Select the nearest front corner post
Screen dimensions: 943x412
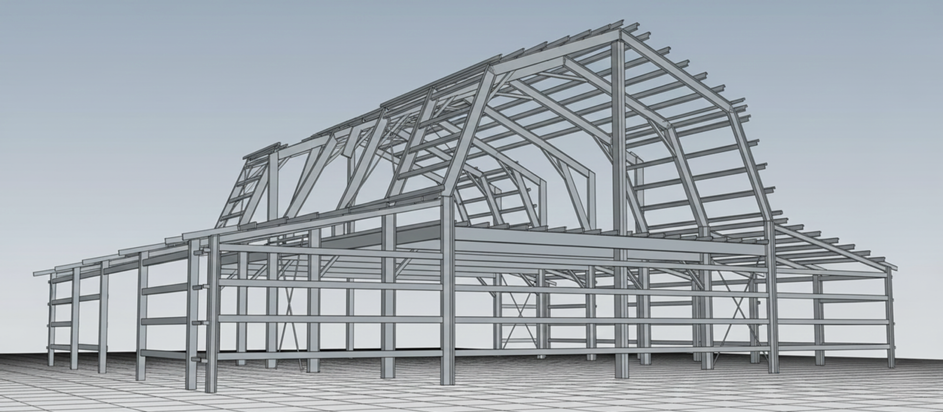(212, 320)
